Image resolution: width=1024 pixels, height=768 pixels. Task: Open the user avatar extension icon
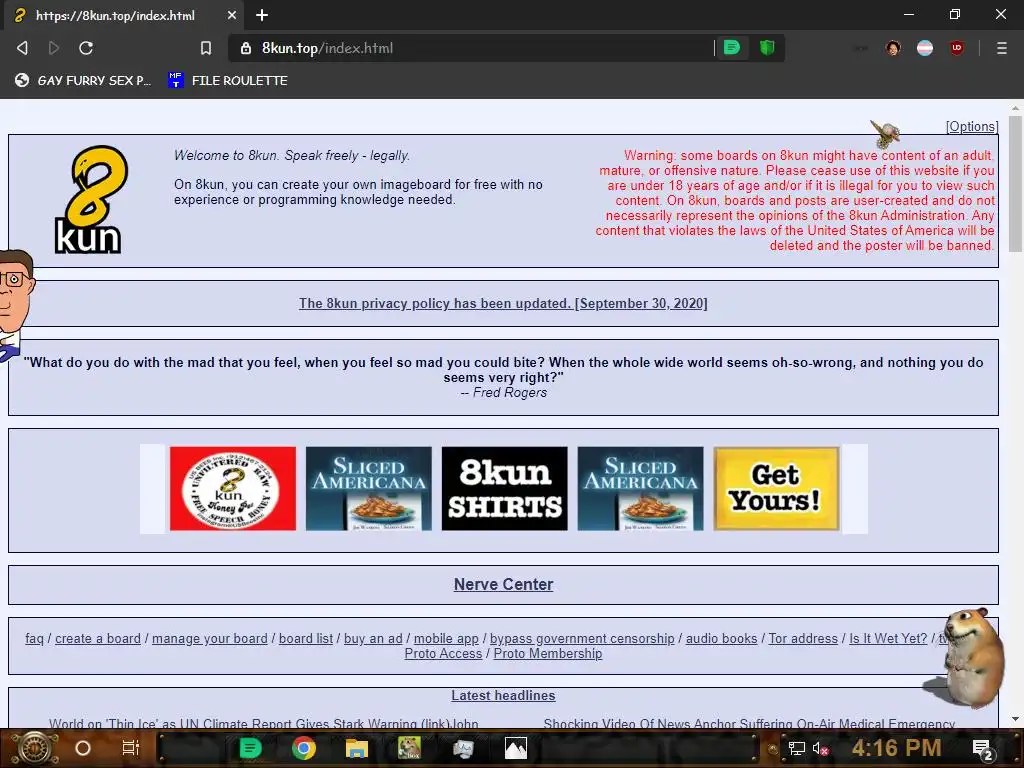(893, 48)
